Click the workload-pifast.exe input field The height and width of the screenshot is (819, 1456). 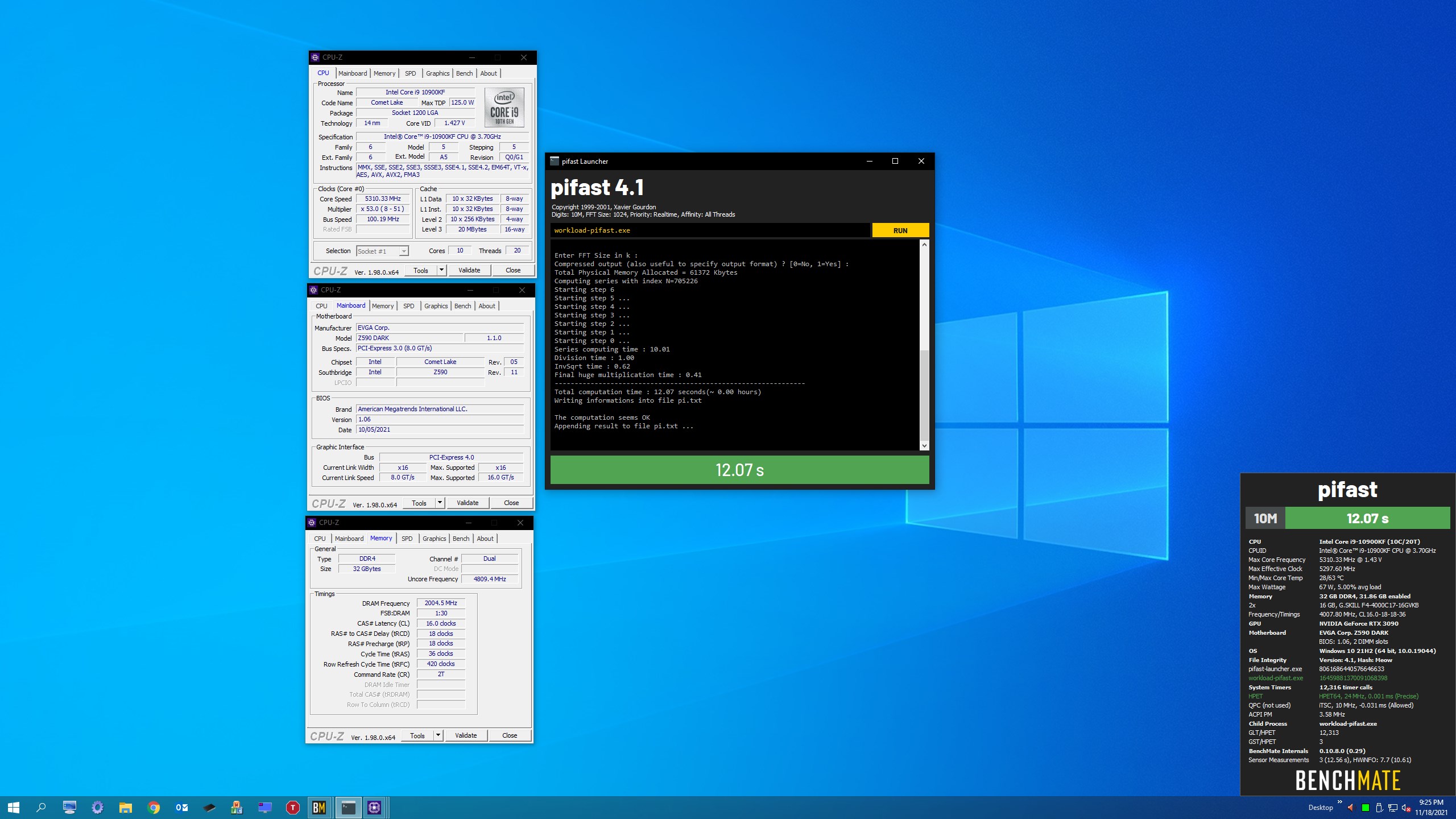[710, 230]
